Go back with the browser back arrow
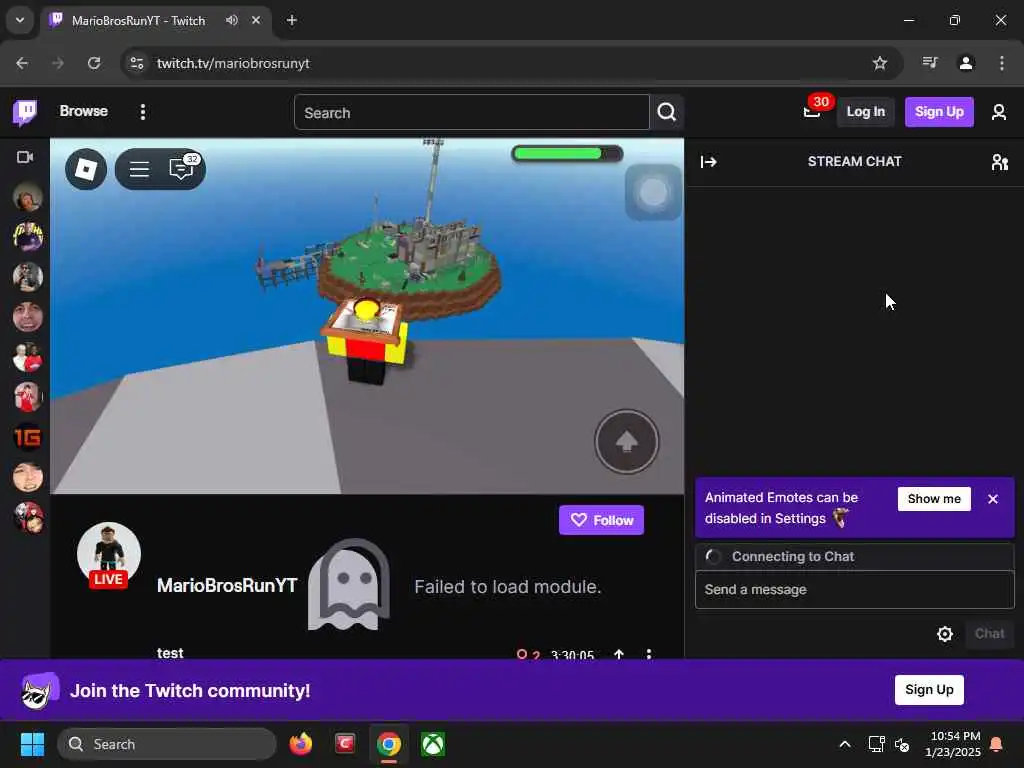The height and width of the screenshot is (768, 1024). (x=22, y=63)
